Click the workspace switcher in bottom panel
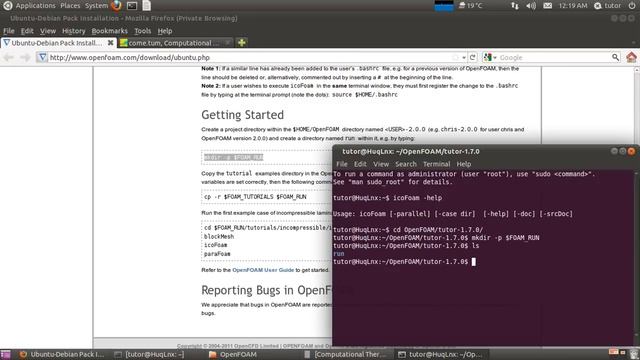This screenshot has height=360, width=640. pos(617,353)
